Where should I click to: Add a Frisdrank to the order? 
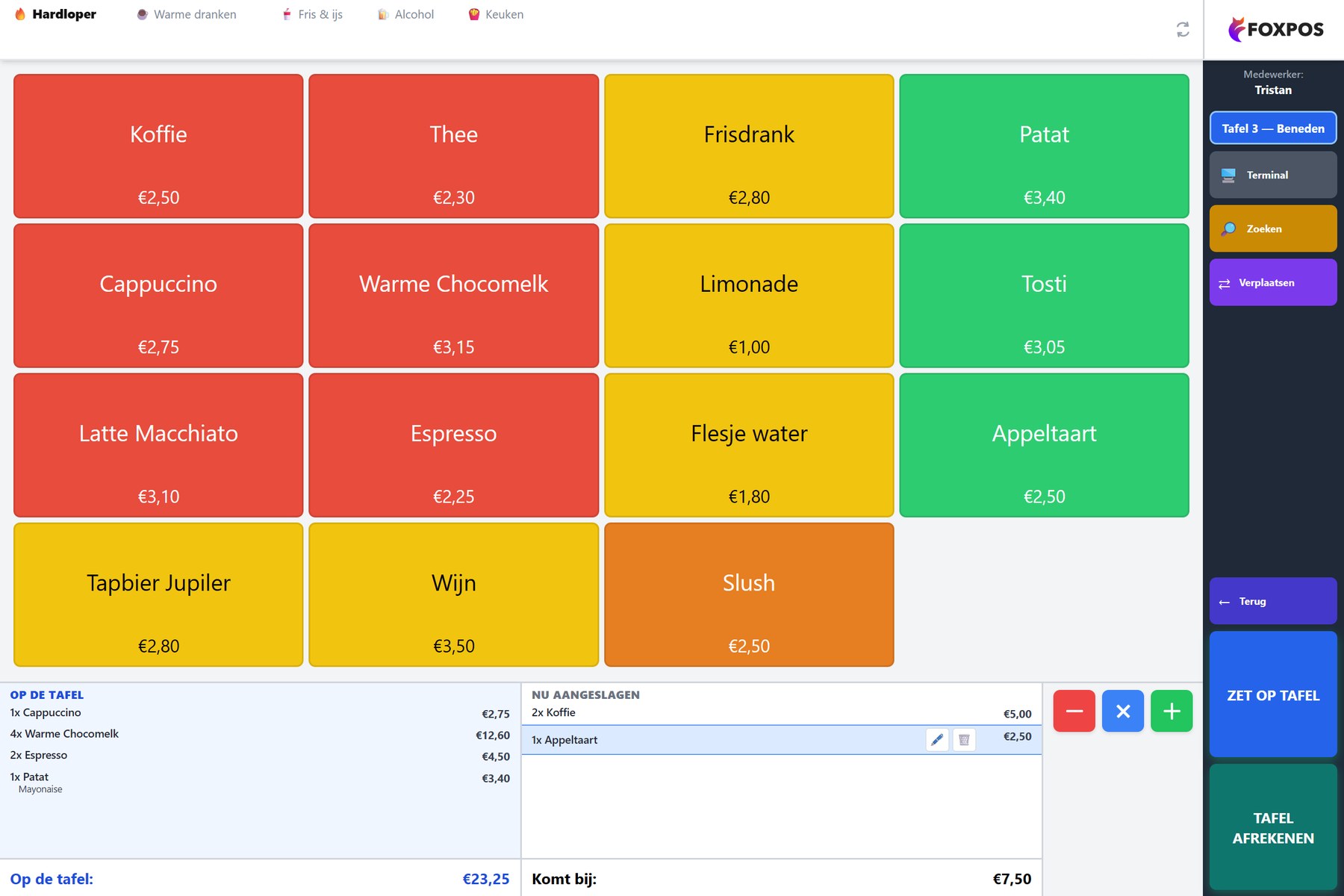coord(749,146)
